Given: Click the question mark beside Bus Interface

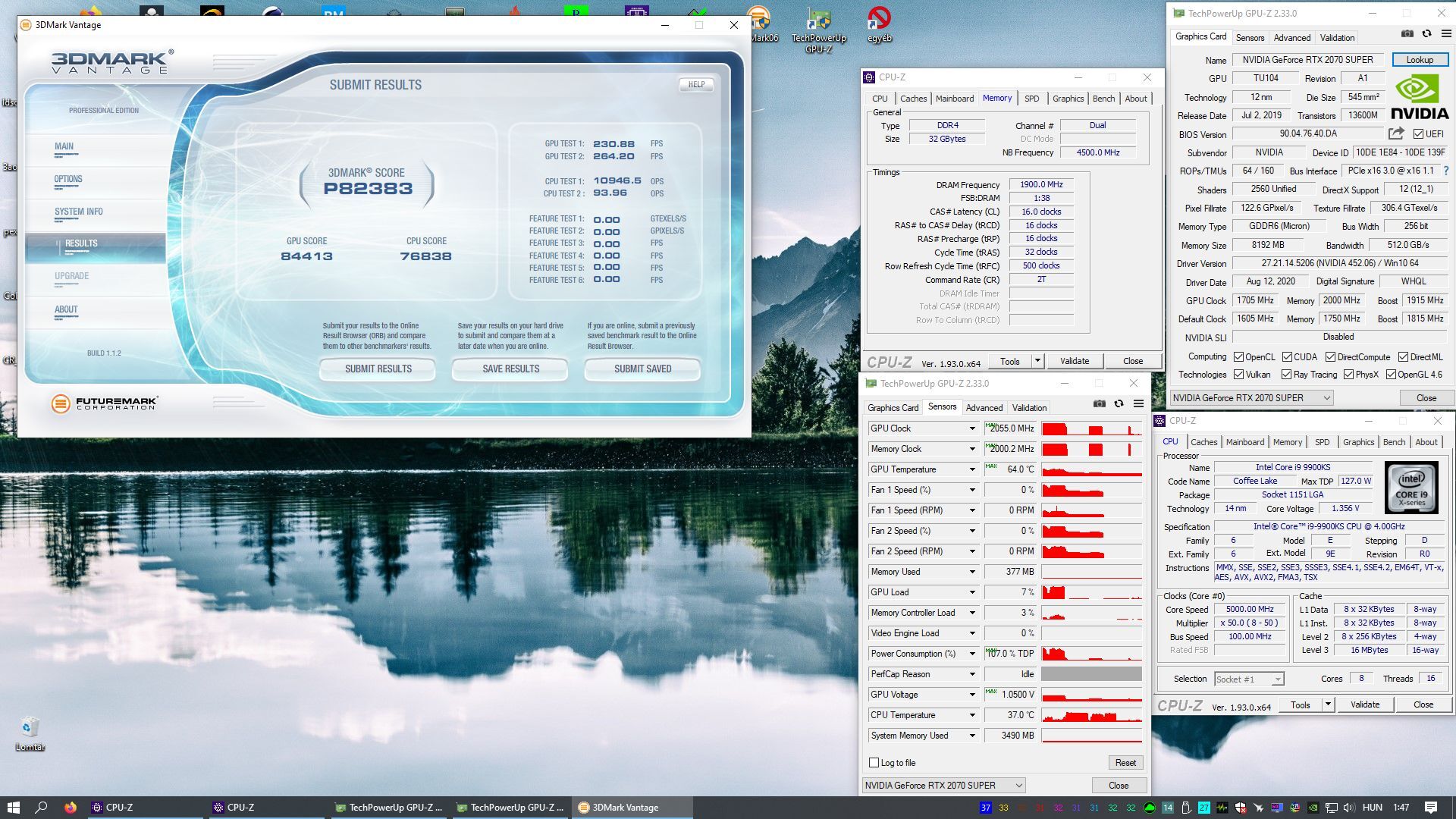Looking at the screenshot, I should [1446, 171].
